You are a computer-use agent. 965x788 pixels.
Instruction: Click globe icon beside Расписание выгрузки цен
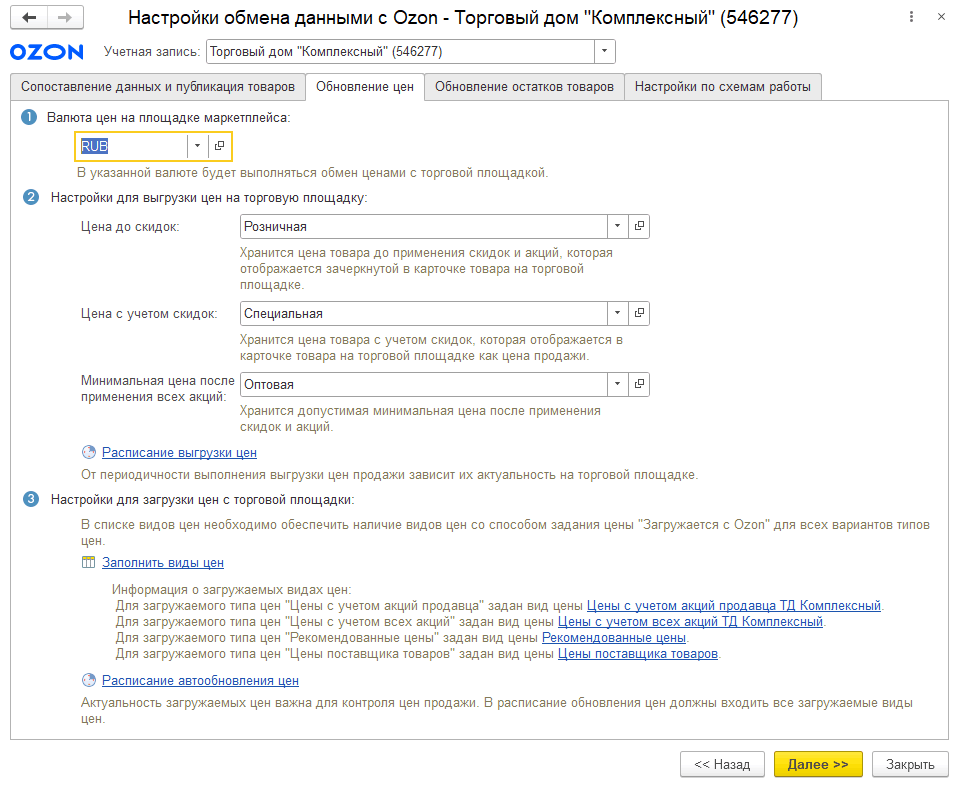point(89,452)
